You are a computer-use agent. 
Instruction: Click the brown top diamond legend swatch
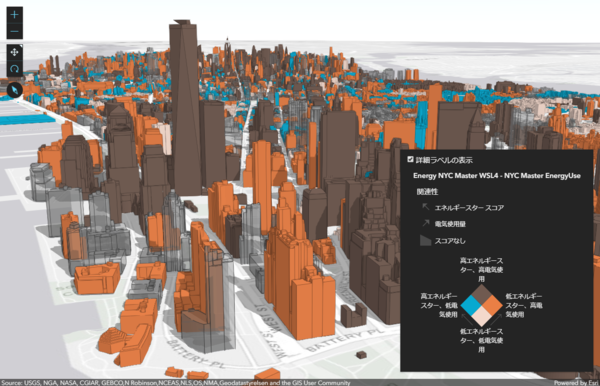point(481,295)
